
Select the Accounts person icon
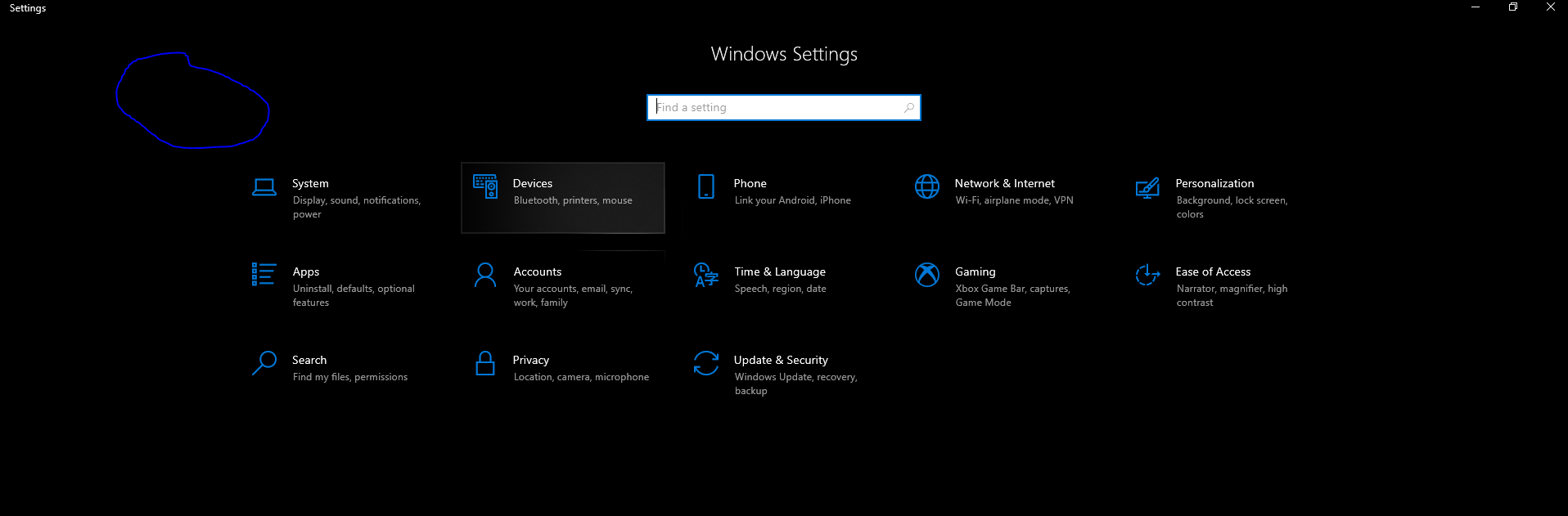485,275
